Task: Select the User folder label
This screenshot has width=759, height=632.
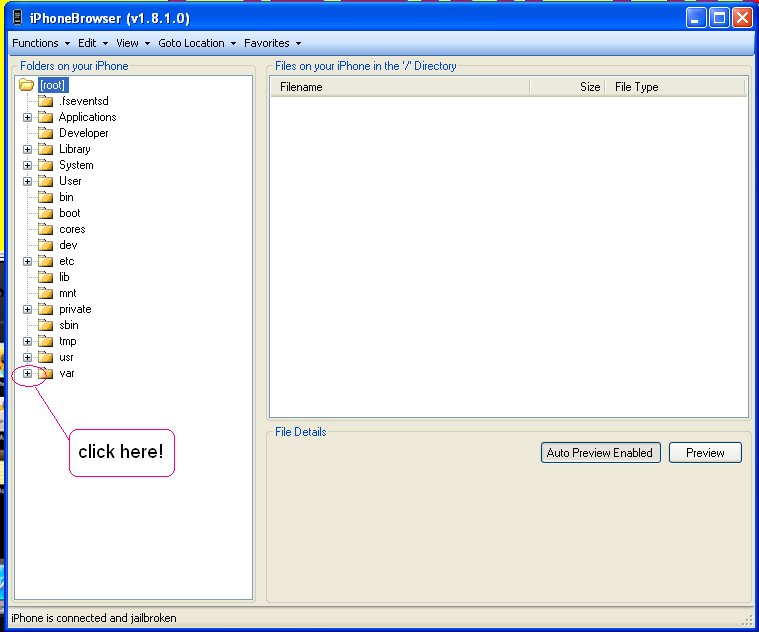Action: [70, 181]
